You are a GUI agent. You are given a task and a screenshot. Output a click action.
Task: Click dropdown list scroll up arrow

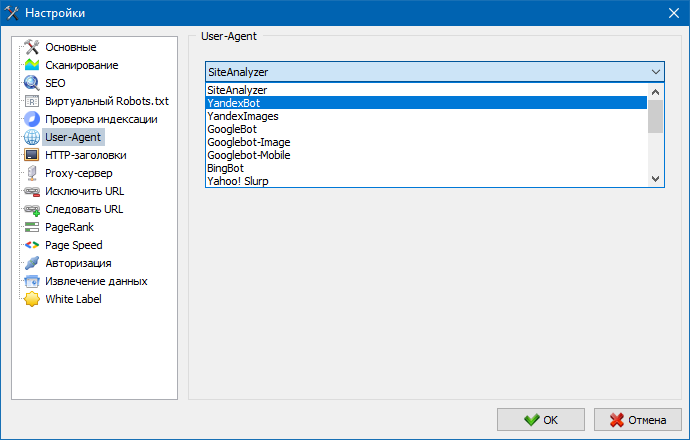coord(655,92)
